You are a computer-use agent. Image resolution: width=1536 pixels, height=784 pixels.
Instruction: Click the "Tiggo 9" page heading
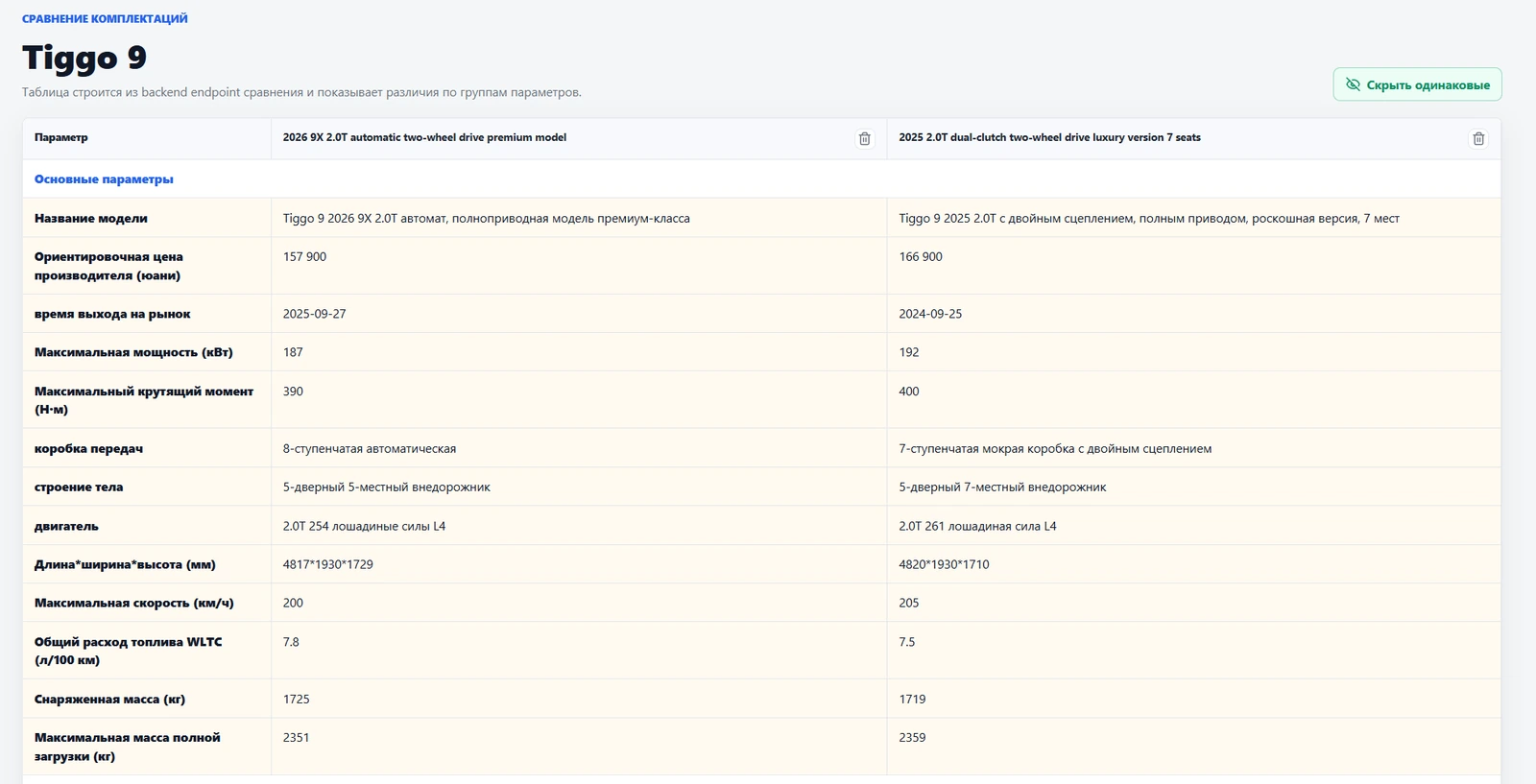click(84, 58)
